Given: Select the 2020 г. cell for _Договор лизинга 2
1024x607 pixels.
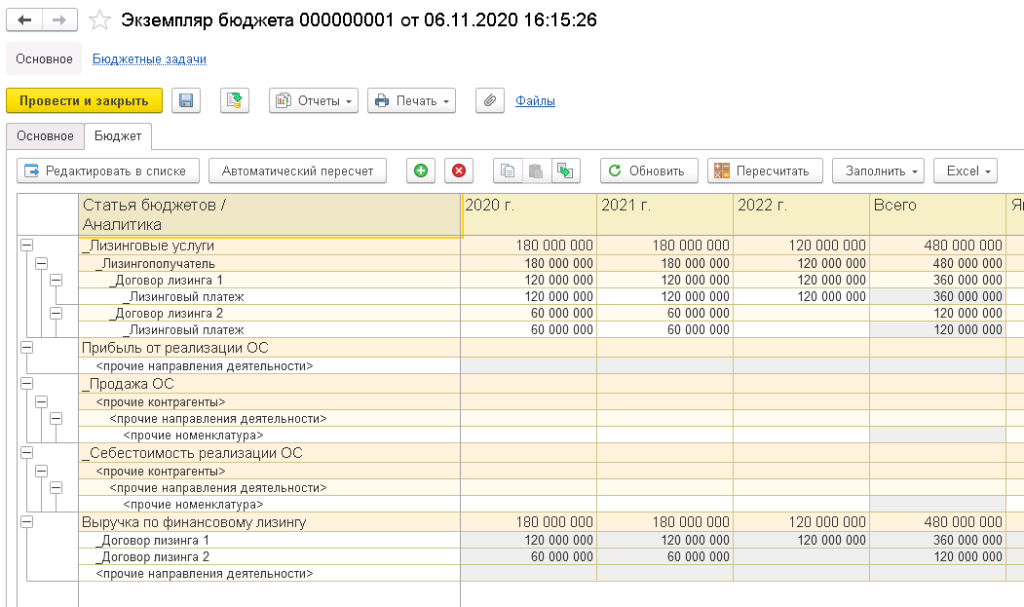Looking at the screenshot, I should (528, 313).
